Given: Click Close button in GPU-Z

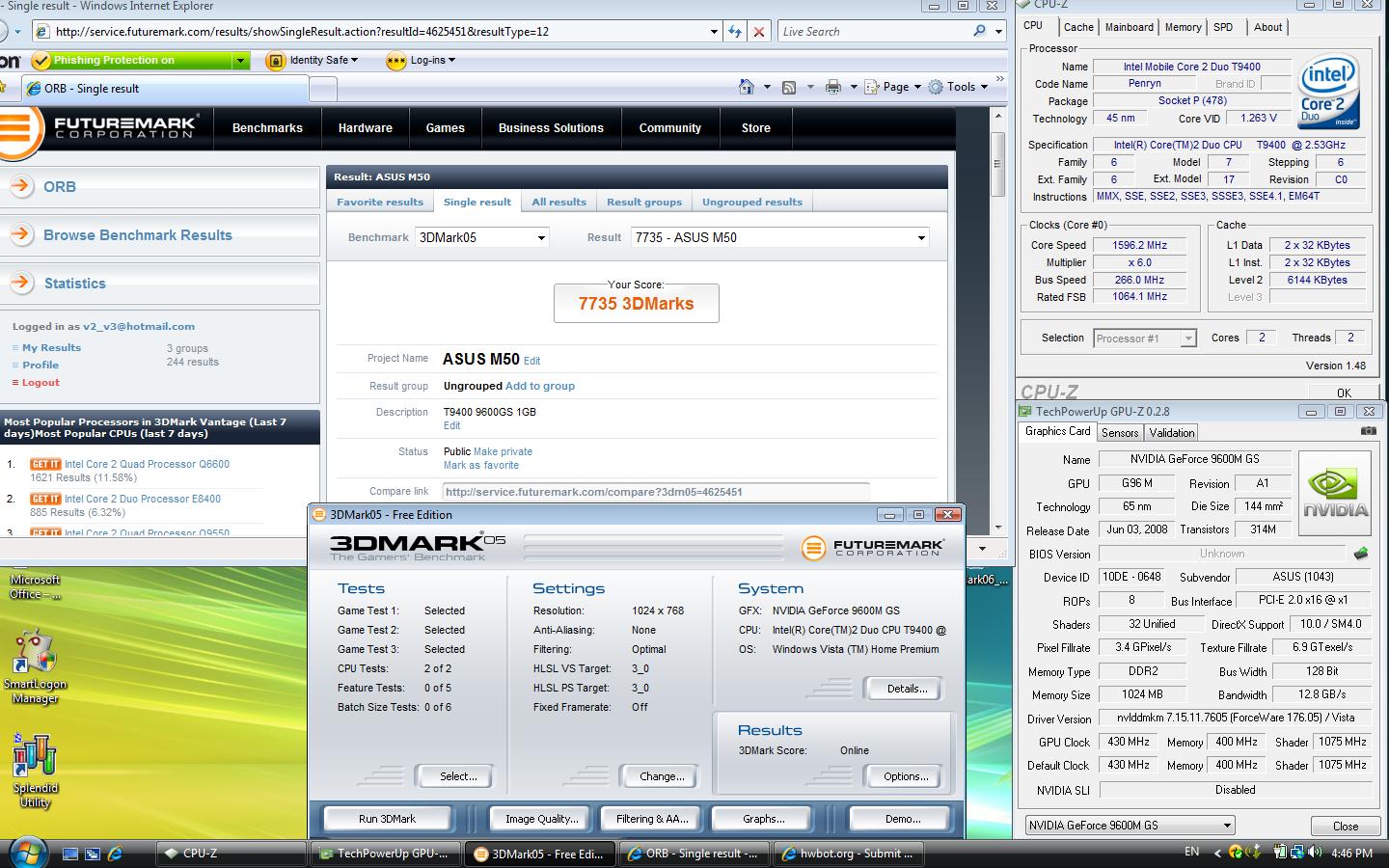Looking at the screenshot, I should 1345,827.
